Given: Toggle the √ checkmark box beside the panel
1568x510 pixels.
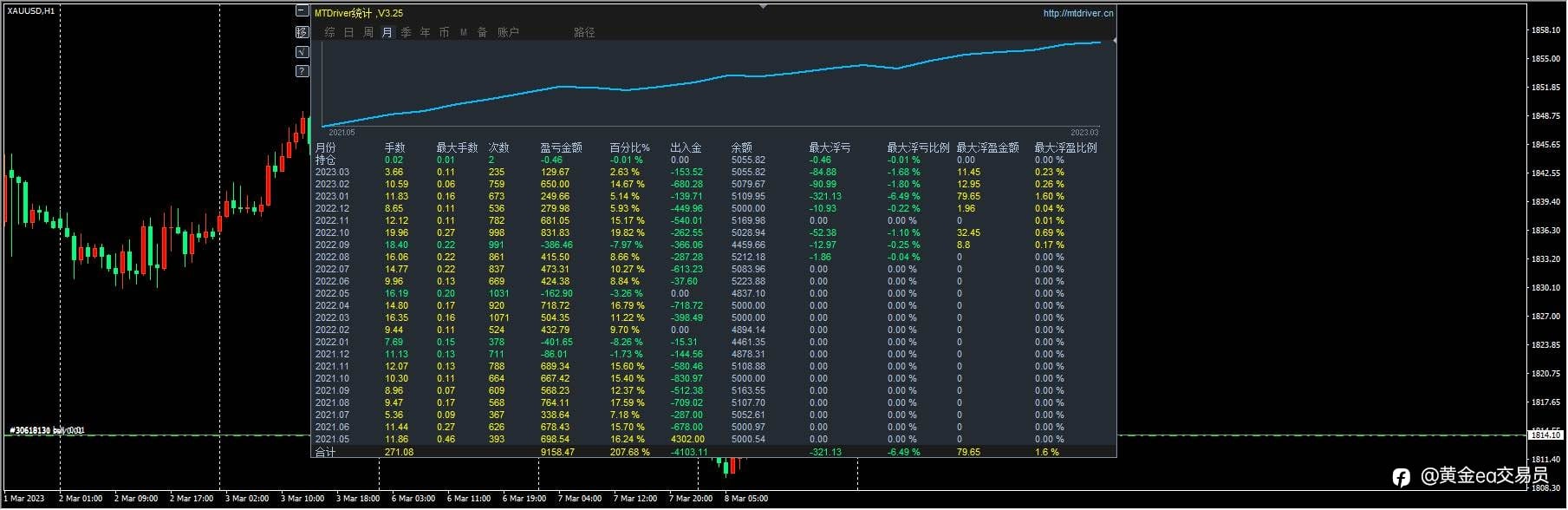Looking at the screenshot, I should click(302, 52).
